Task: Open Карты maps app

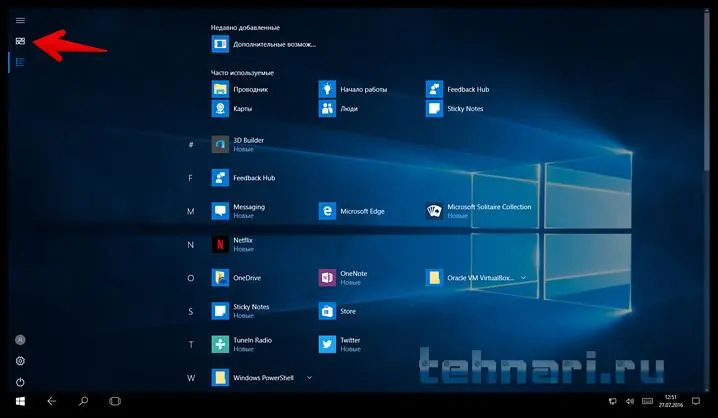Action: [232, 109]
